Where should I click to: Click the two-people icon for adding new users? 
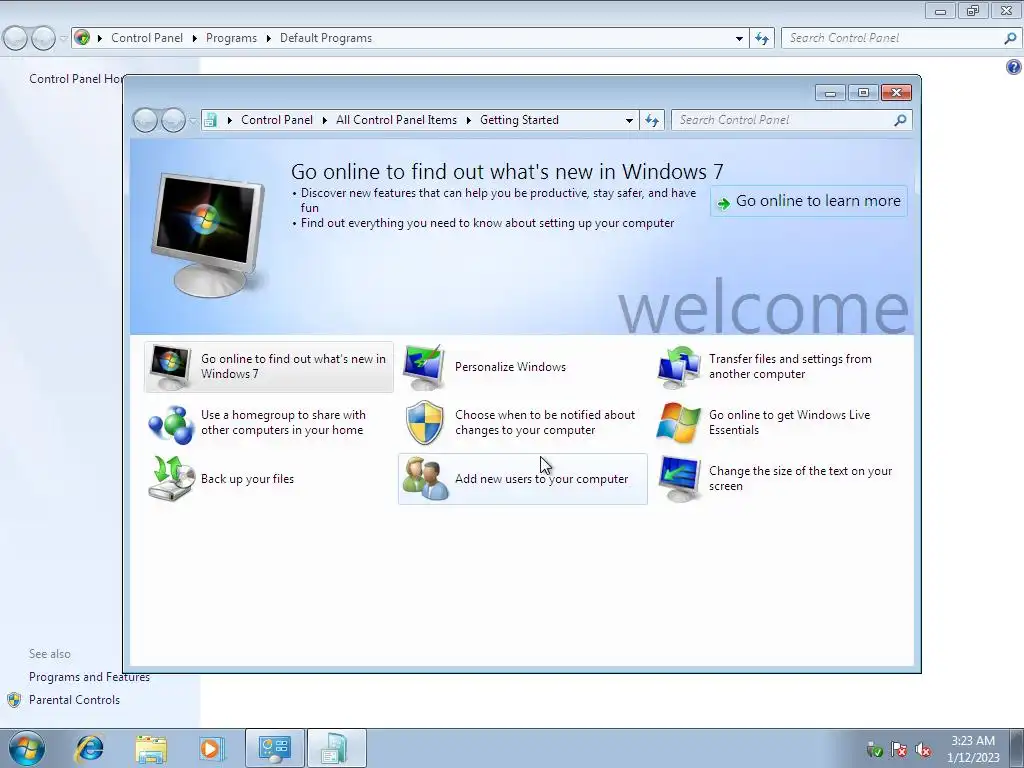425,479
